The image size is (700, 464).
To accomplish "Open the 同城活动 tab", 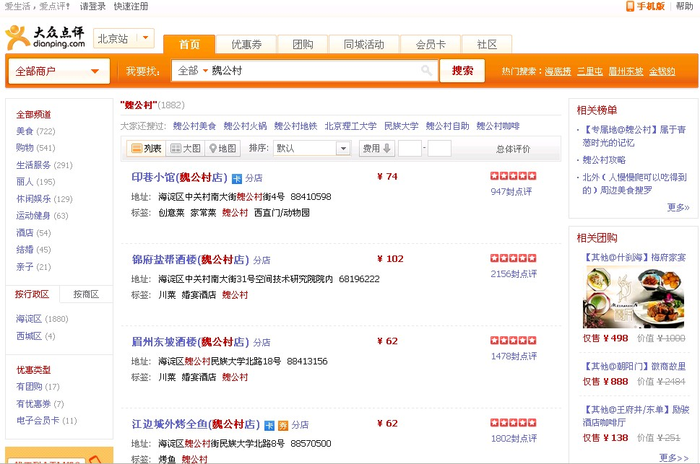I will point(364,44).
